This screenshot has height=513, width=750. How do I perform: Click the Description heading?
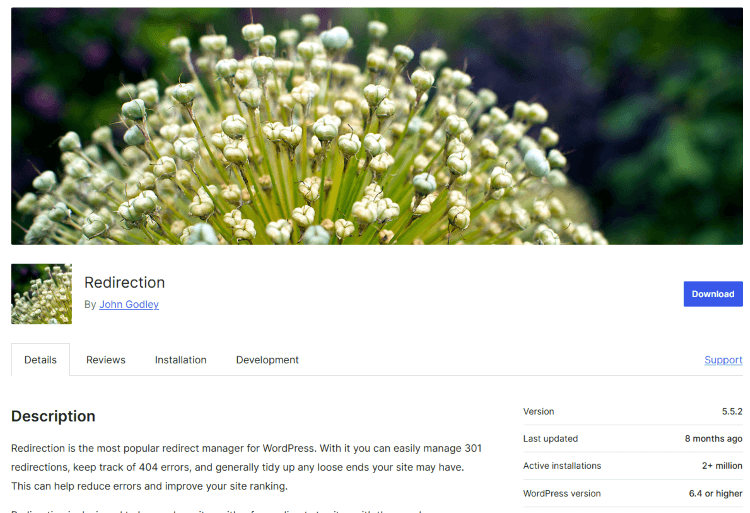(53, 416)
